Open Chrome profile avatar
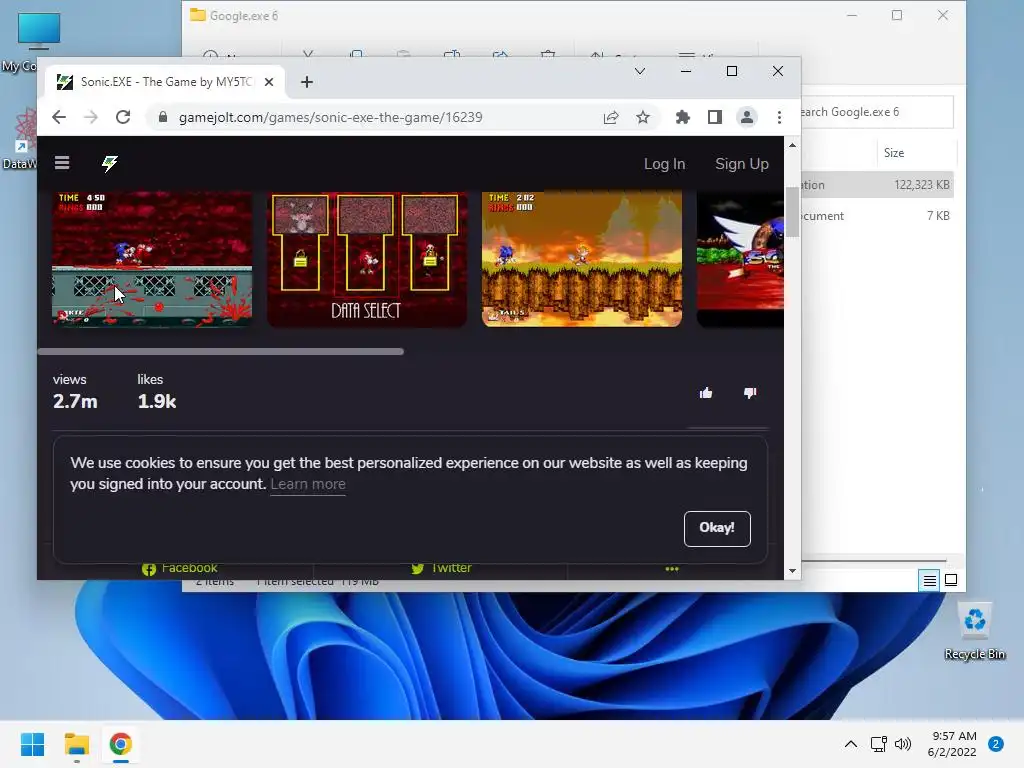This screenshot has width=1024, height=768. [x=746, y=117]
